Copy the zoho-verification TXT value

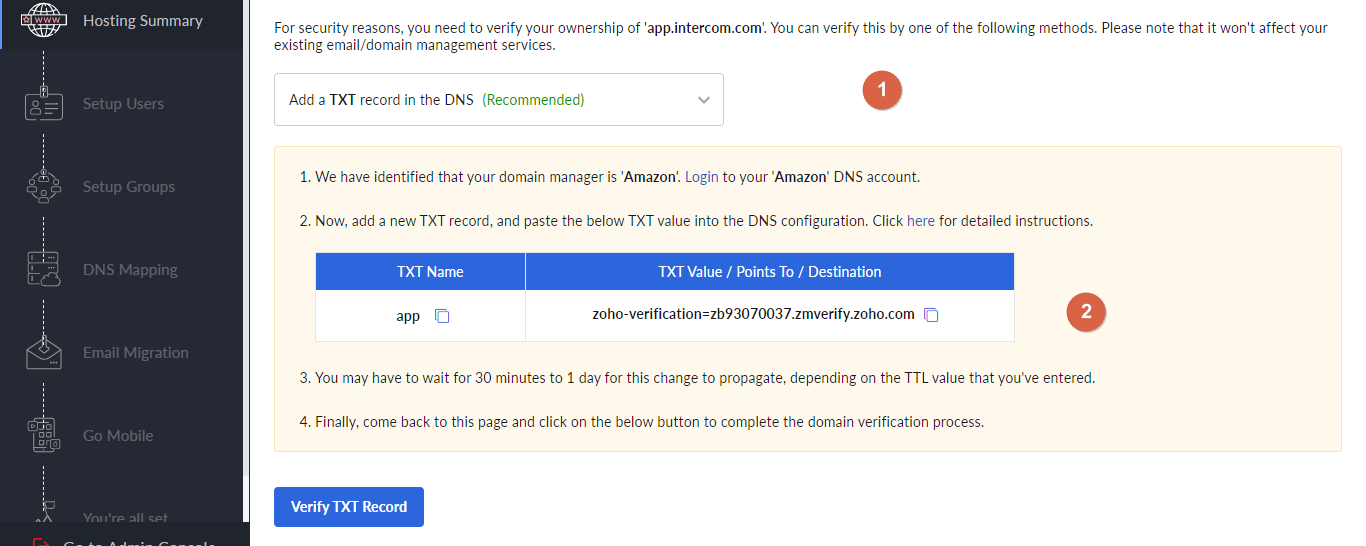(931, 315)
